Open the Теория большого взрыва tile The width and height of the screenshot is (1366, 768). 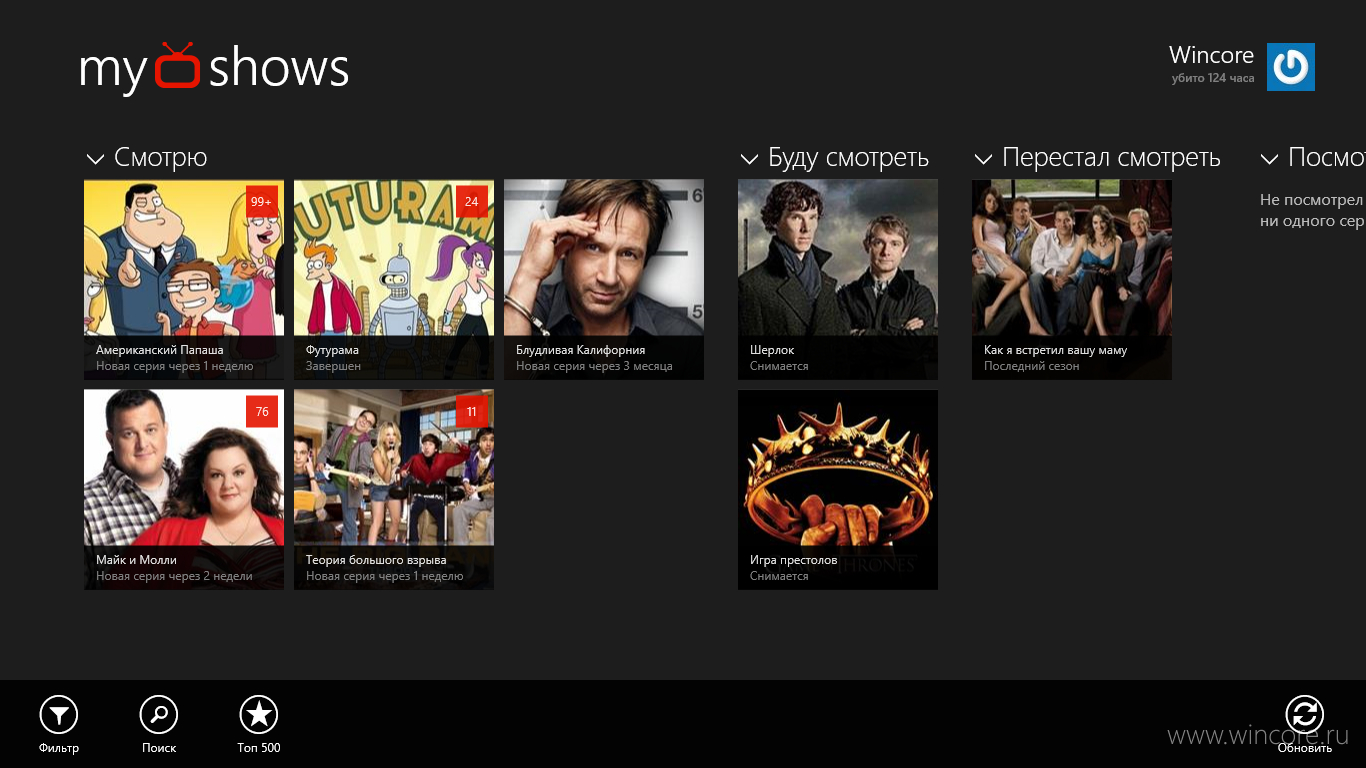pos(394,490)
